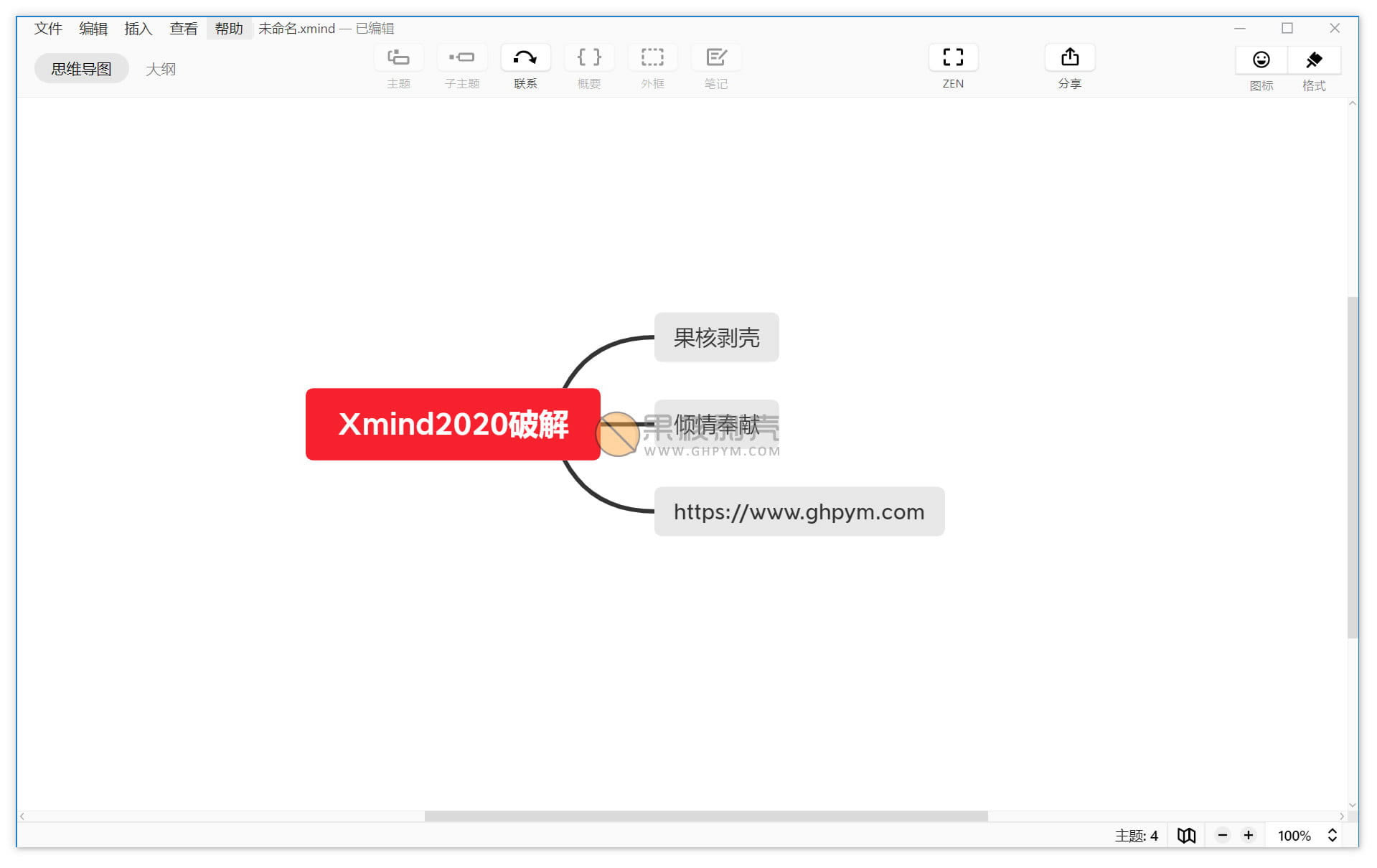This screenshot has width=1377, height=868.
Task: Open the 帮助 menu
Action: 229,29
